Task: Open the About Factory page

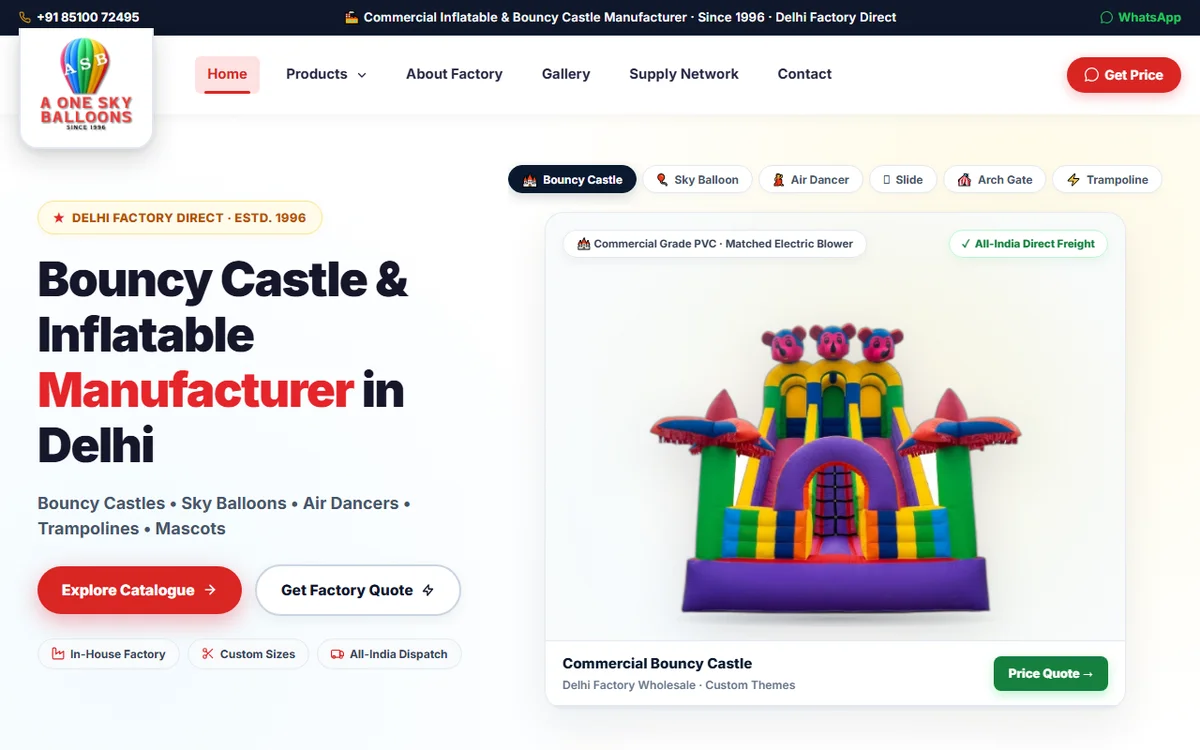Action: click(454, 74)
